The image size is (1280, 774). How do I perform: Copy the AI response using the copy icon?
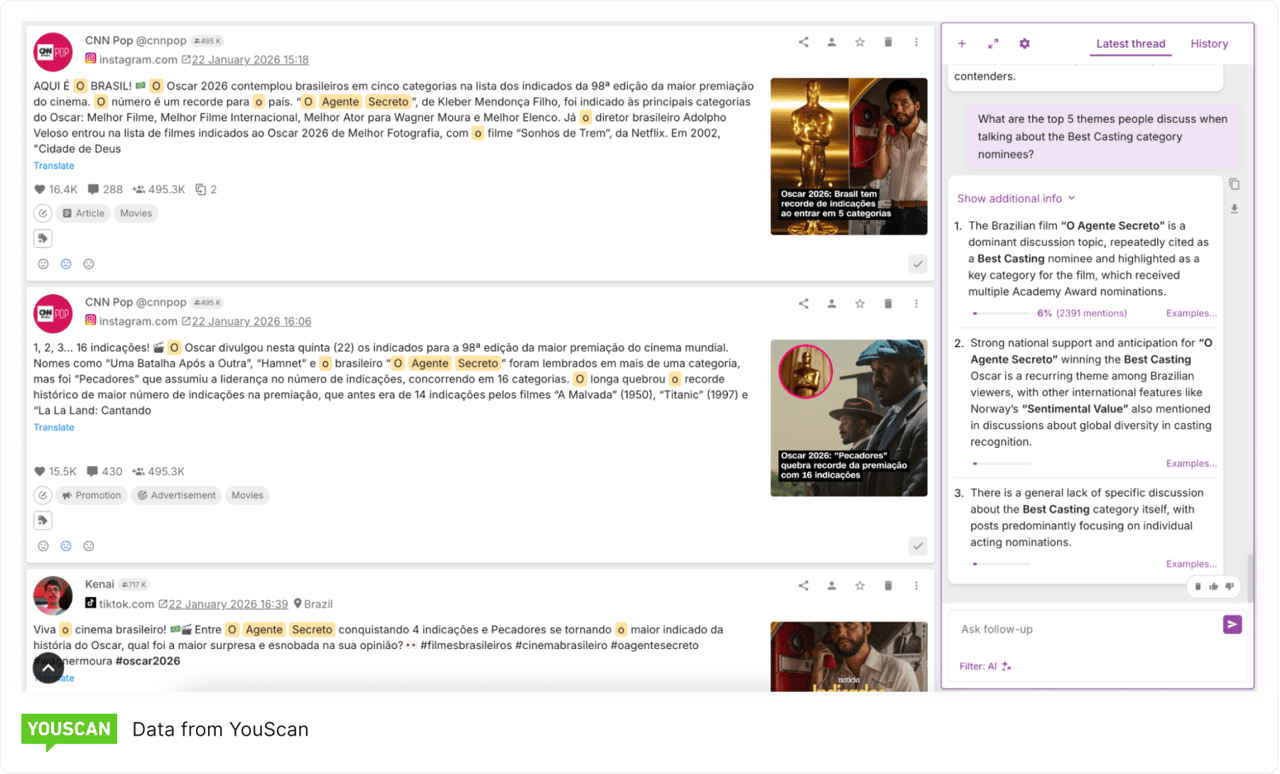[1234, 184]
